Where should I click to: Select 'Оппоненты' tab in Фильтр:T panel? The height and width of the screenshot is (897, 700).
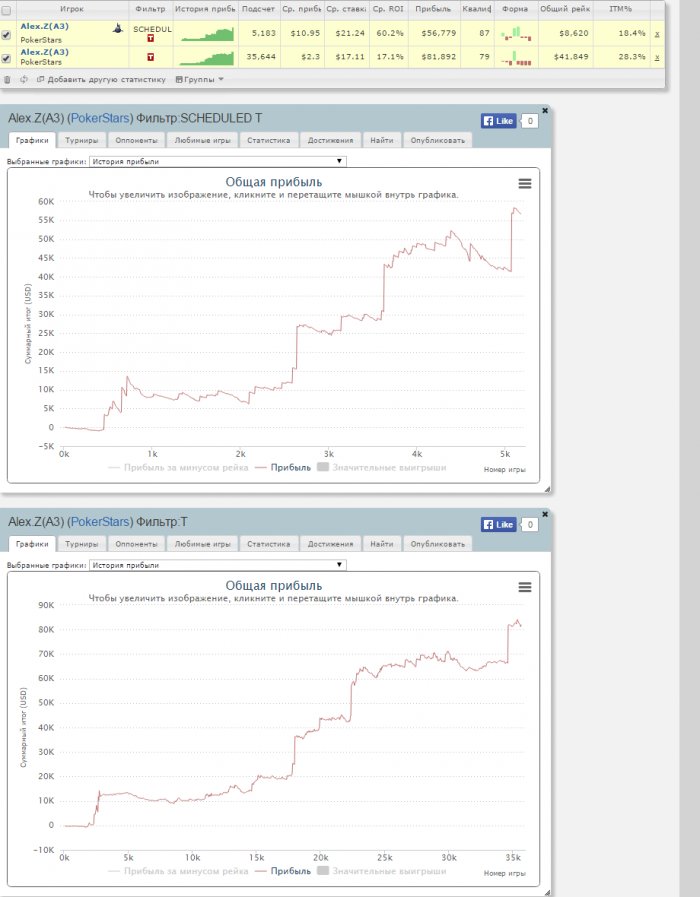(136, 543)
